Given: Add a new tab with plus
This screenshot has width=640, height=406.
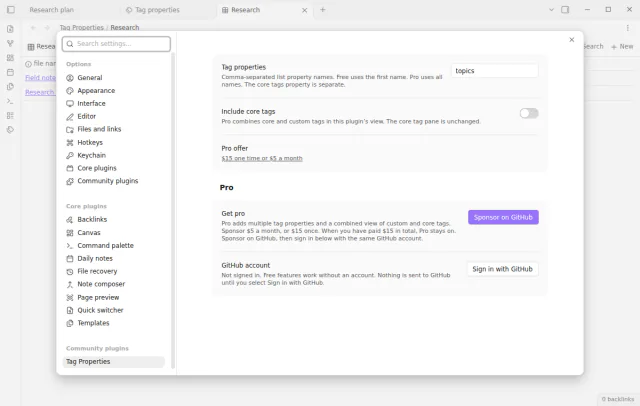Looking at the screenshot, I should coord(323,10).
